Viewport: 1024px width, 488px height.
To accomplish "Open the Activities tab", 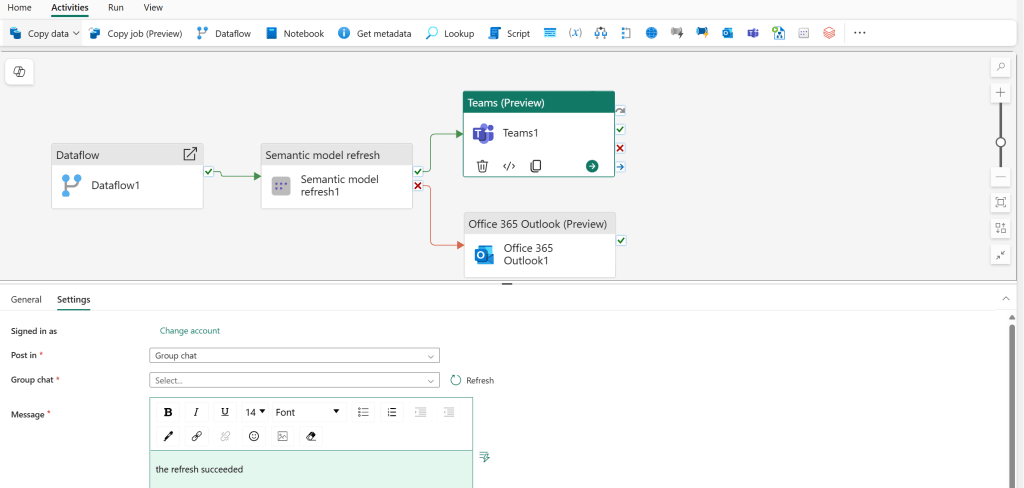I will 70,8.
